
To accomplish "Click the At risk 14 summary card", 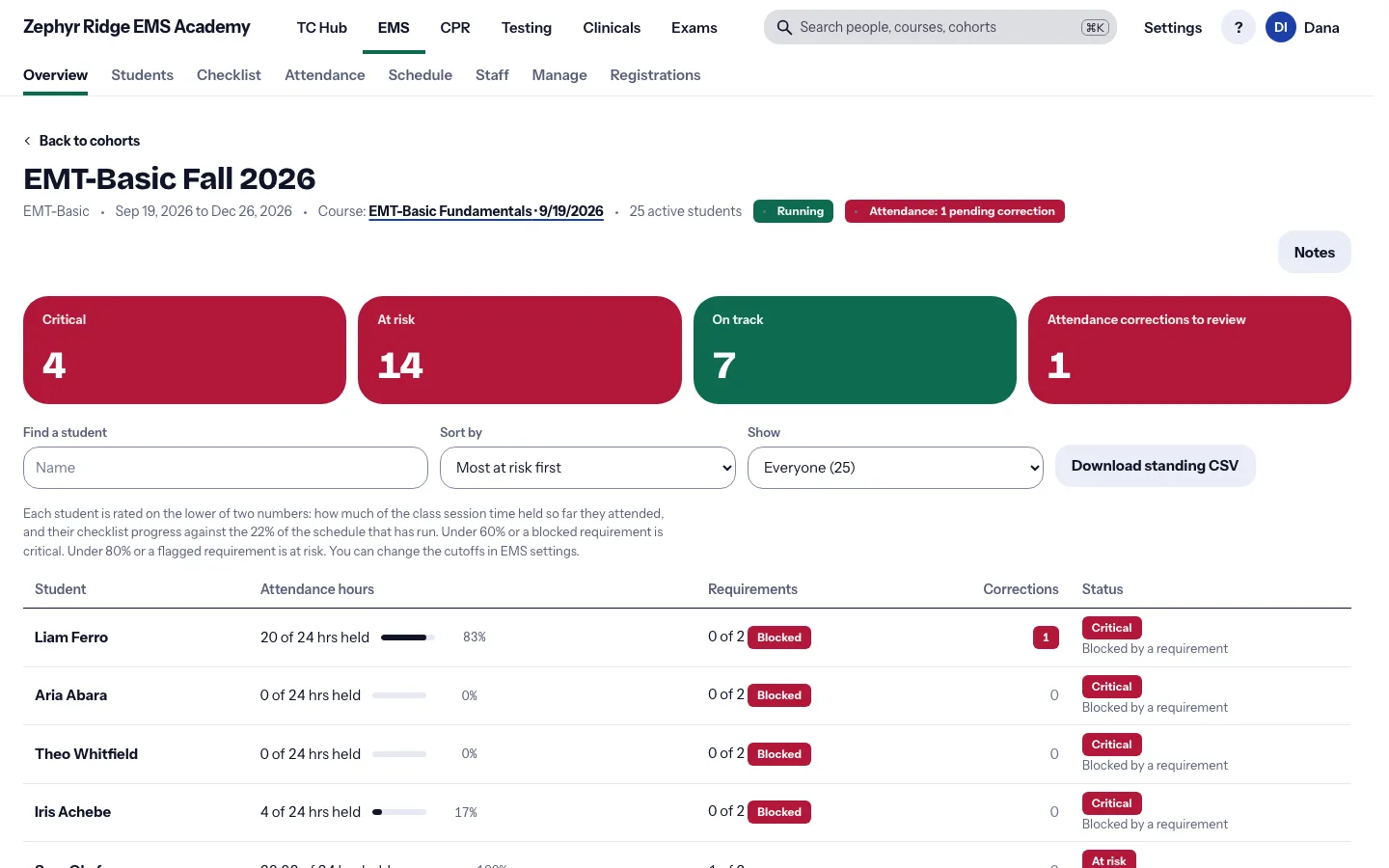I will coord(520,350).
